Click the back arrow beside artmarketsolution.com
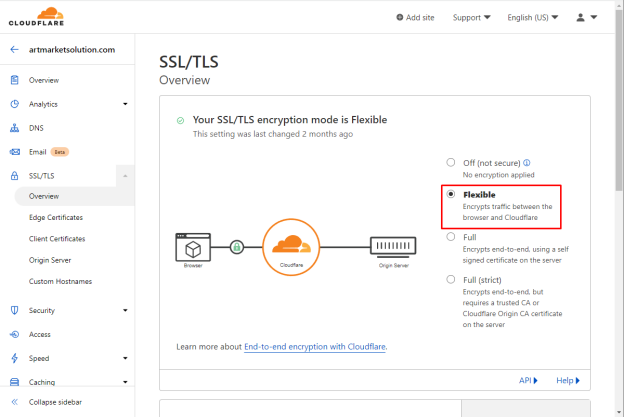Image resolution: width=624 pixels, height=417 pixels. pos(14,49)
